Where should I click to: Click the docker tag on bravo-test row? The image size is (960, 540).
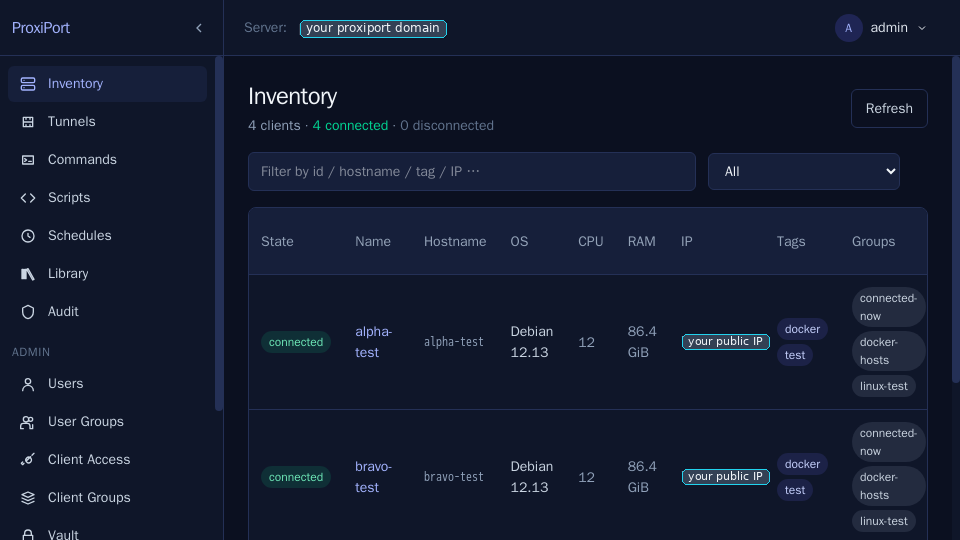click(802, 464)
